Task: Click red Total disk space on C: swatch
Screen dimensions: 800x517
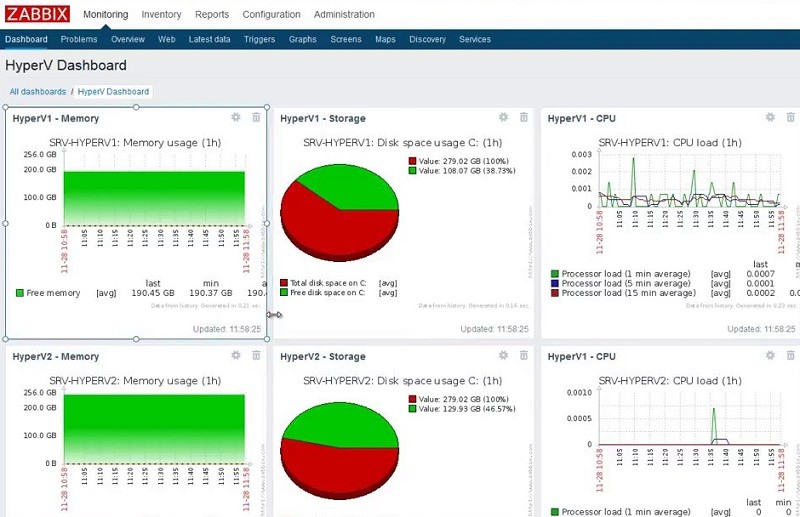Action: click(x=284, y=283)
